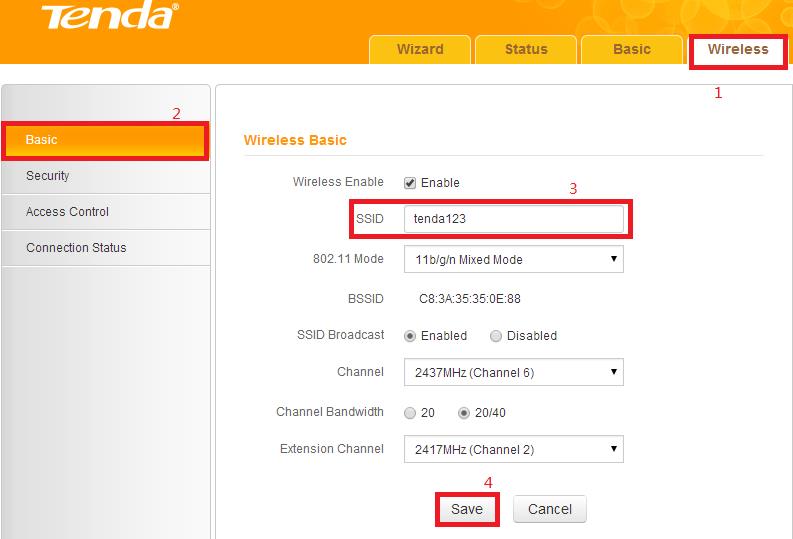Choose the 20 channel bandwidth option
Viewport: 793px width, 539px height.
[x=410, y=413]
